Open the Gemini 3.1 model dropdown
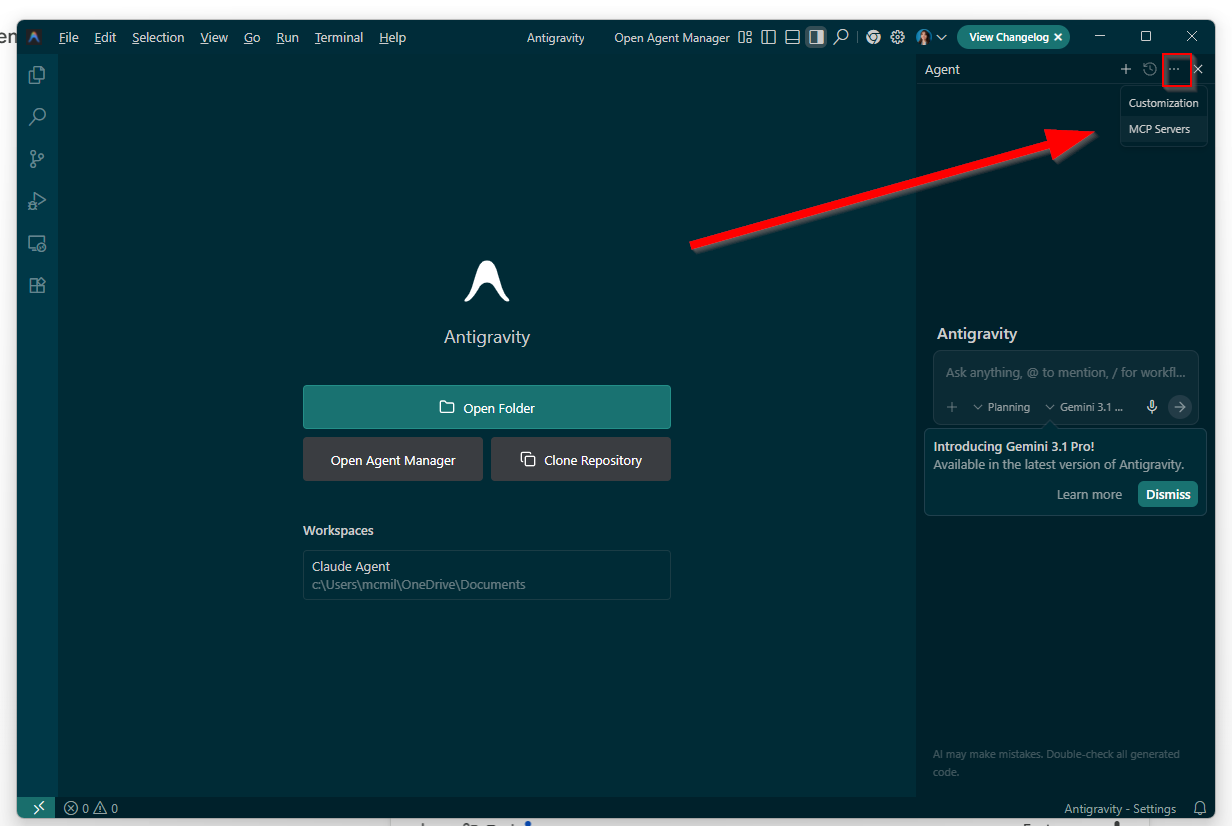 (x=1084, y=407)
